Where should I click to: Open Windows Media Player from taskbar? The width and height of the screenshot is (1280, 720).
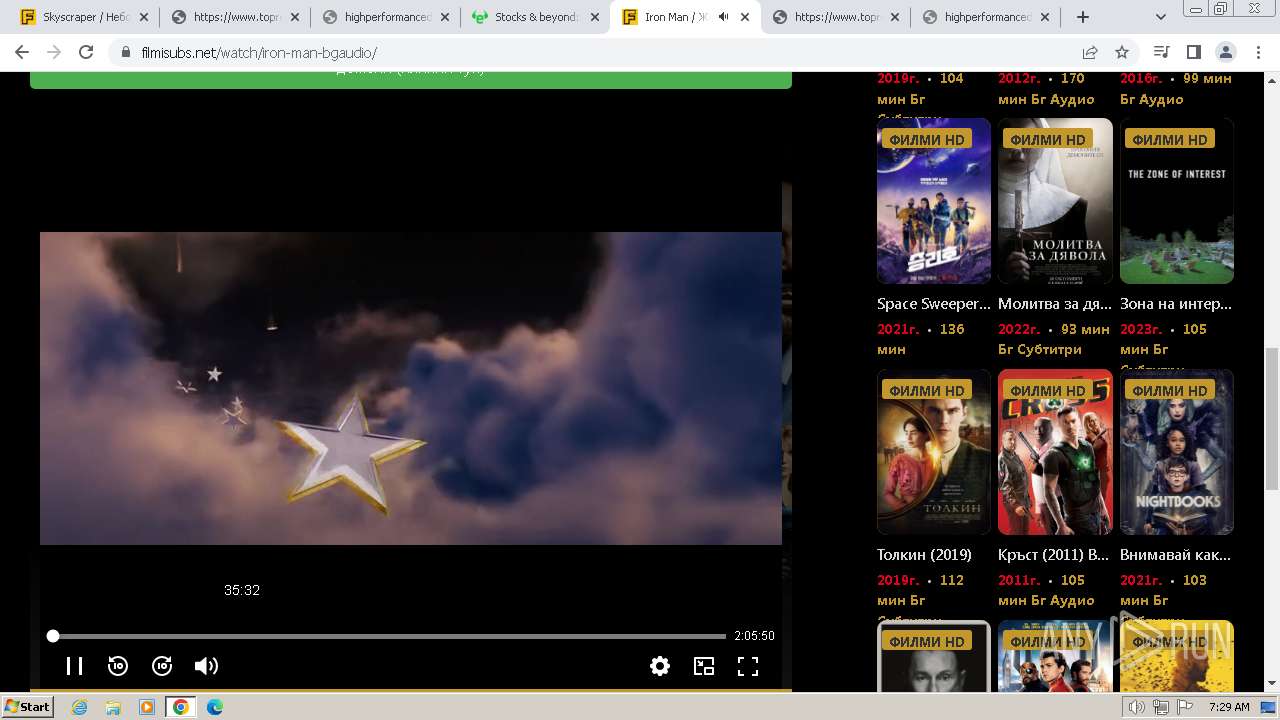coord(147,707)
